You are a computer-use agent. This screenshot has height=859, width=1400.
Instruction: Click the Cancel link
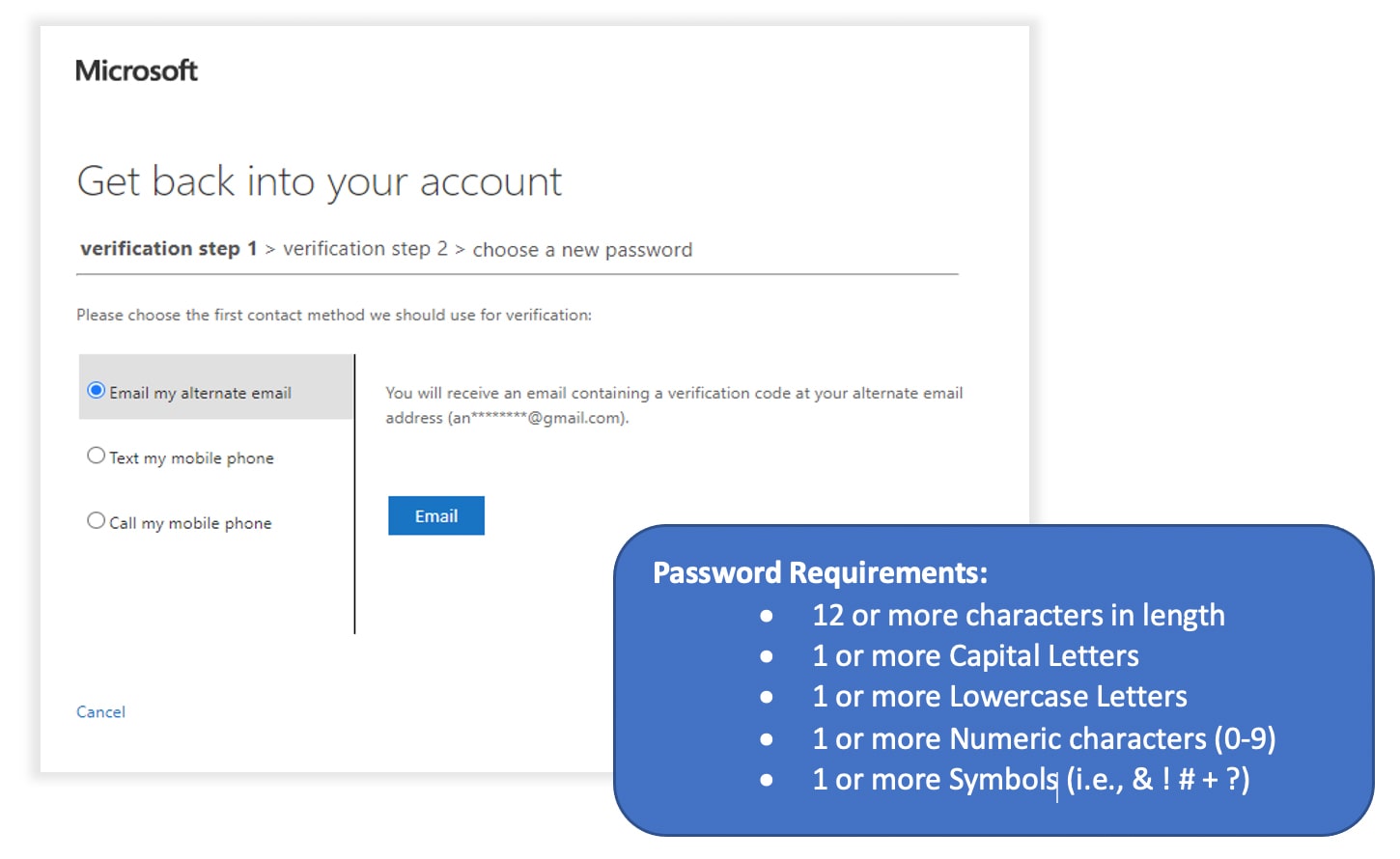pos(101,712)
